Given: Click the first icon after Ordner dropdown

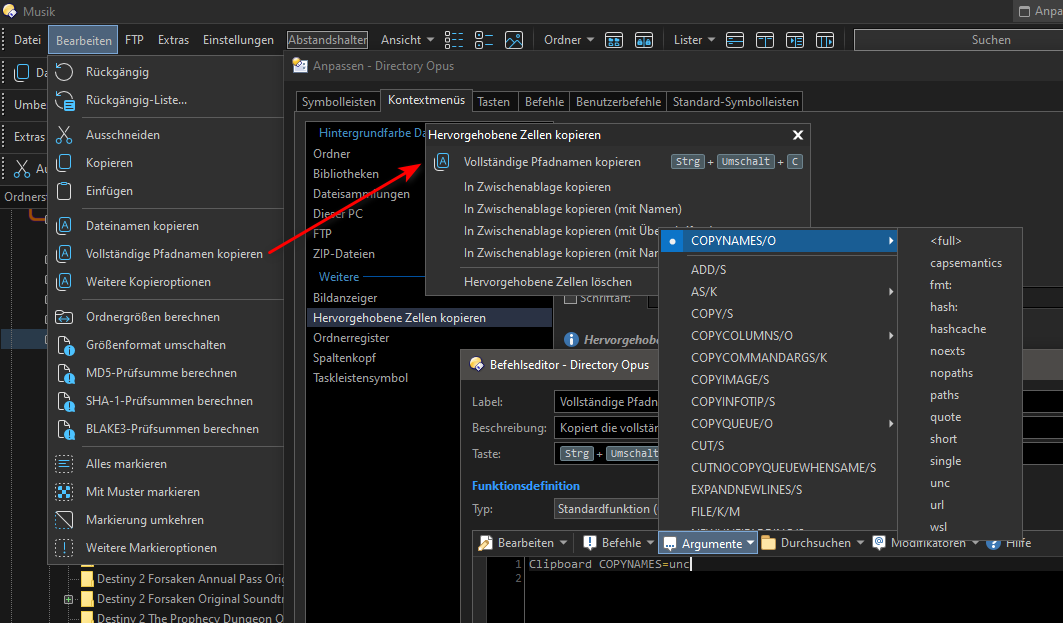Looking at the screenshot, I should point(614,40).
